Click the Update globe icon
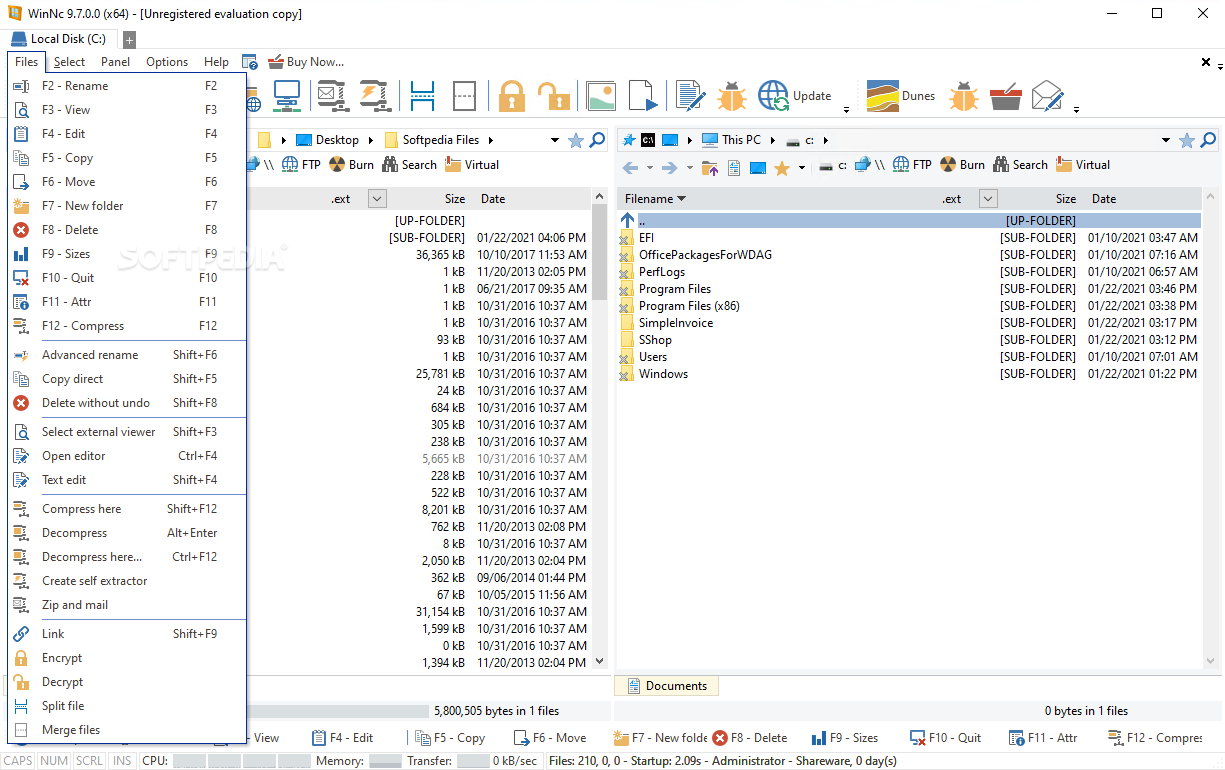1225x770 pixels. pos(774,96)
